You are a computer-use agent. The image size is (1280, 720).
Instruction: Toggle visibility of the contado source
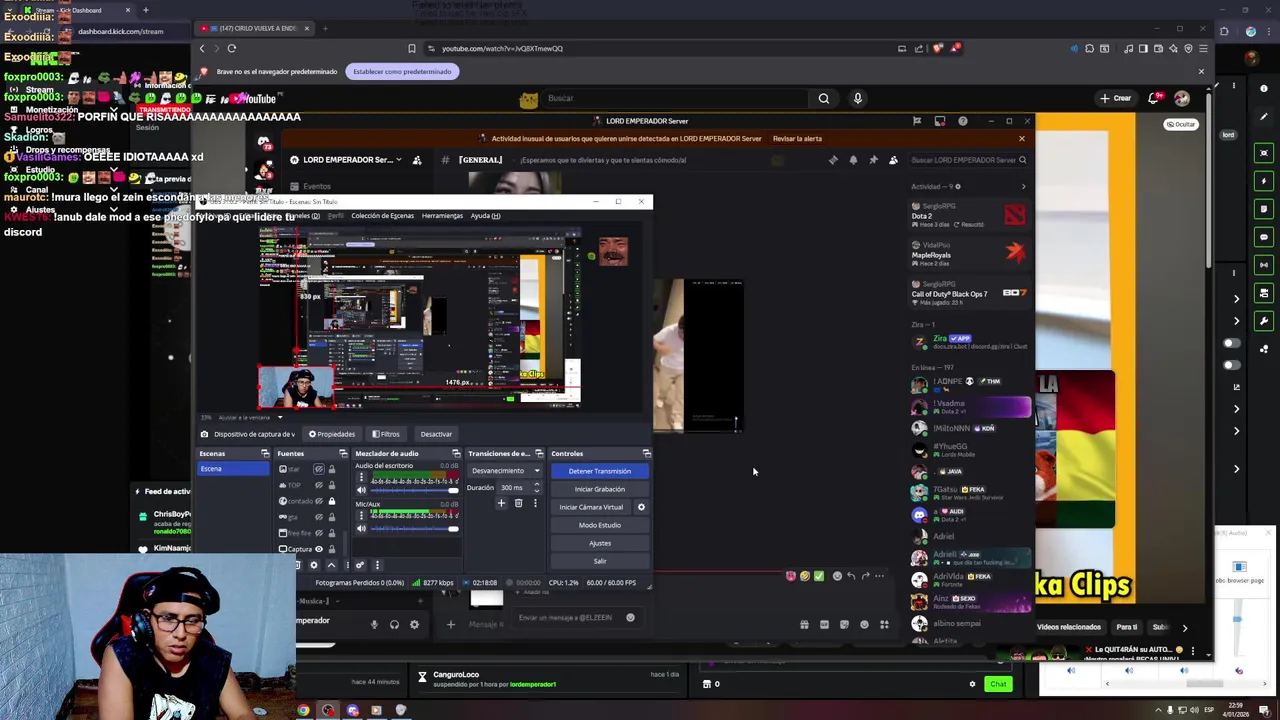tap(319, 501)
